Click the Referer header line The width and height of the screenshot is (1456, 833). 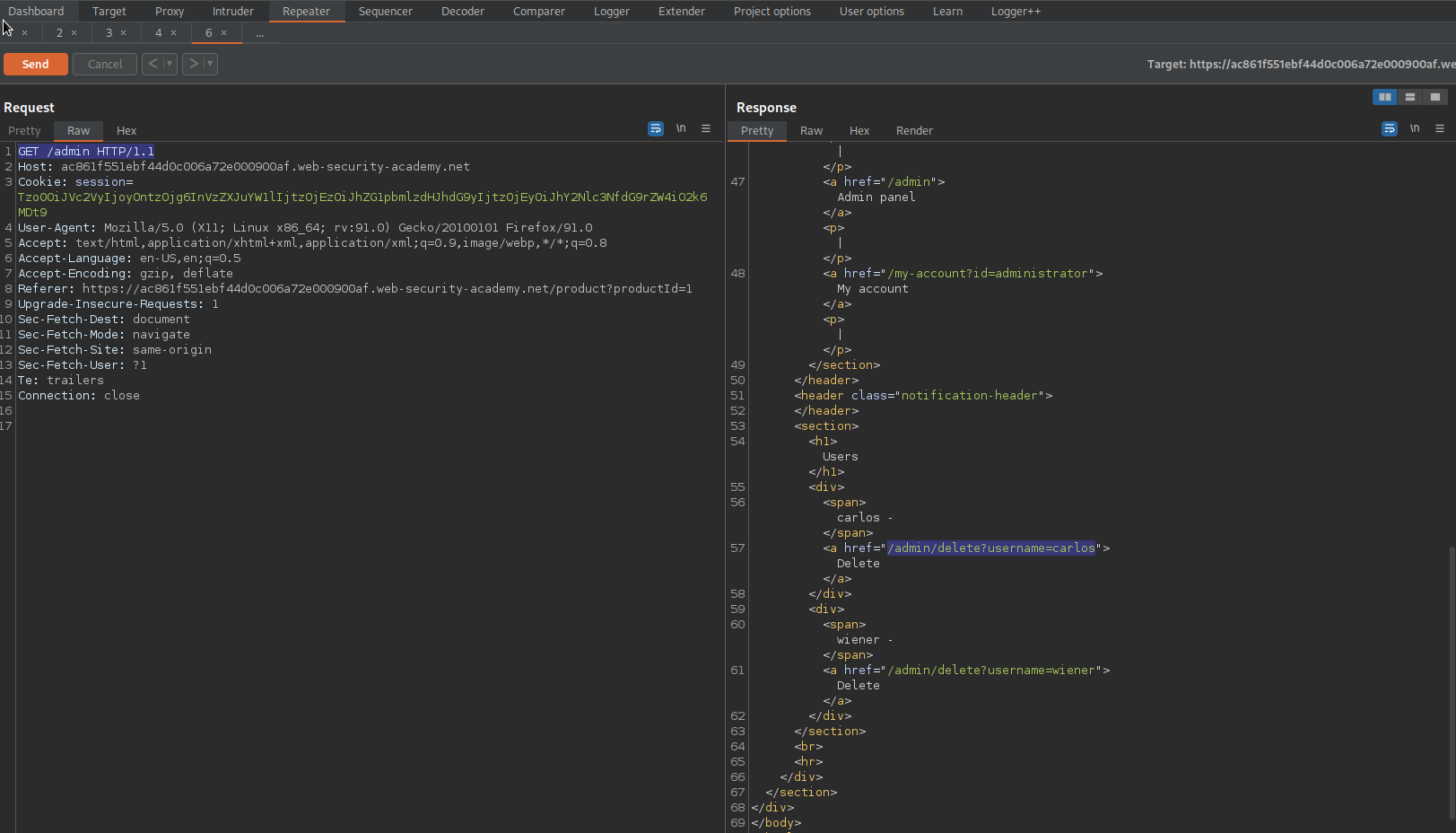coord(355,288)
